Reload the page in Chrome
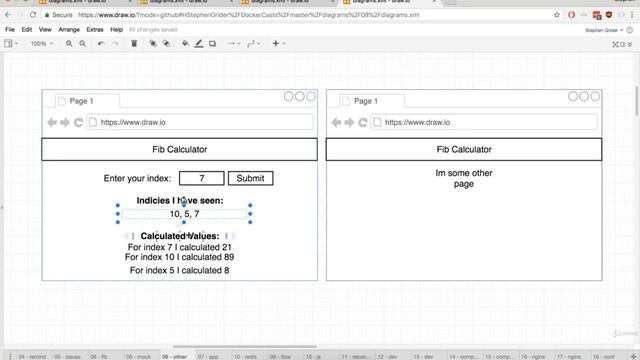The image size is (640, 360). click(33, 15)
